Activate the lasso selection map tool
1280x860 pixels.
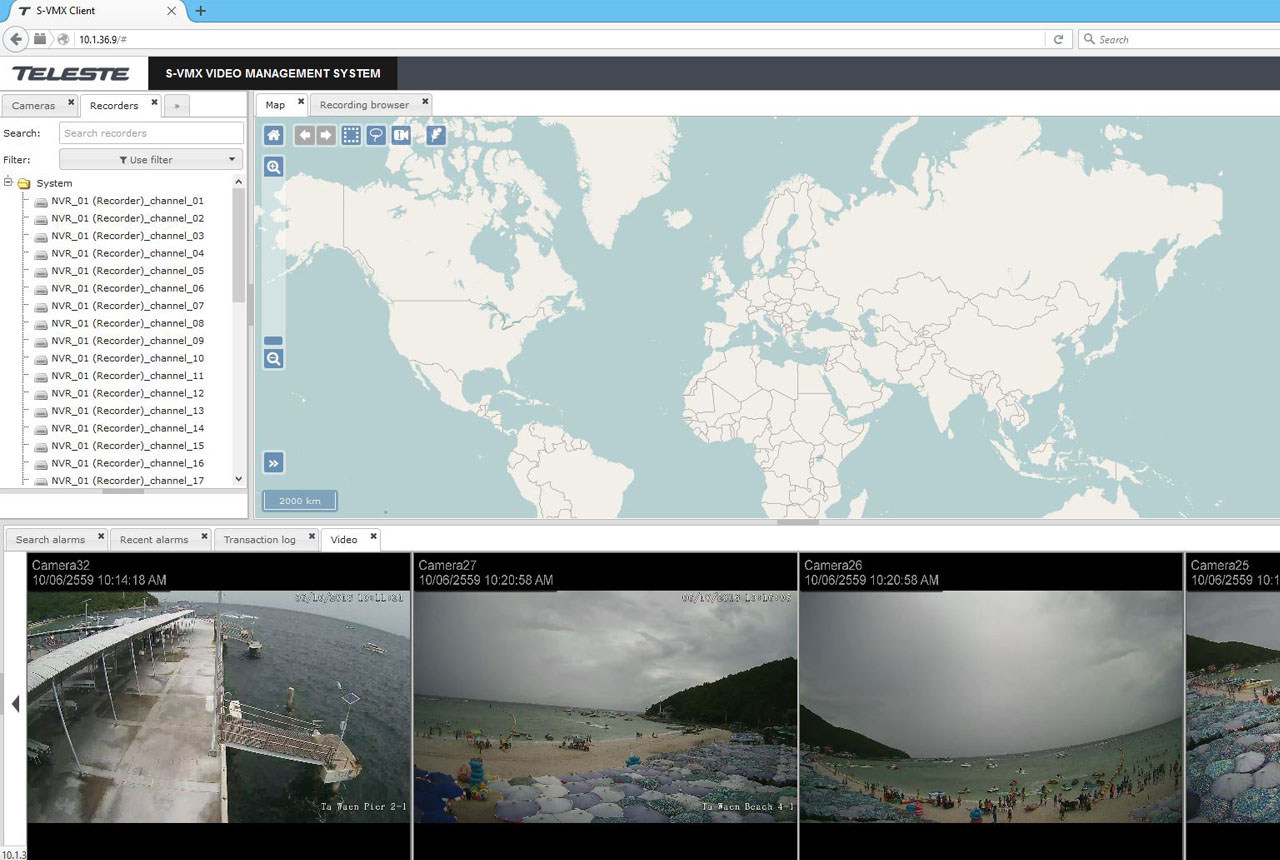pos(376,135)
